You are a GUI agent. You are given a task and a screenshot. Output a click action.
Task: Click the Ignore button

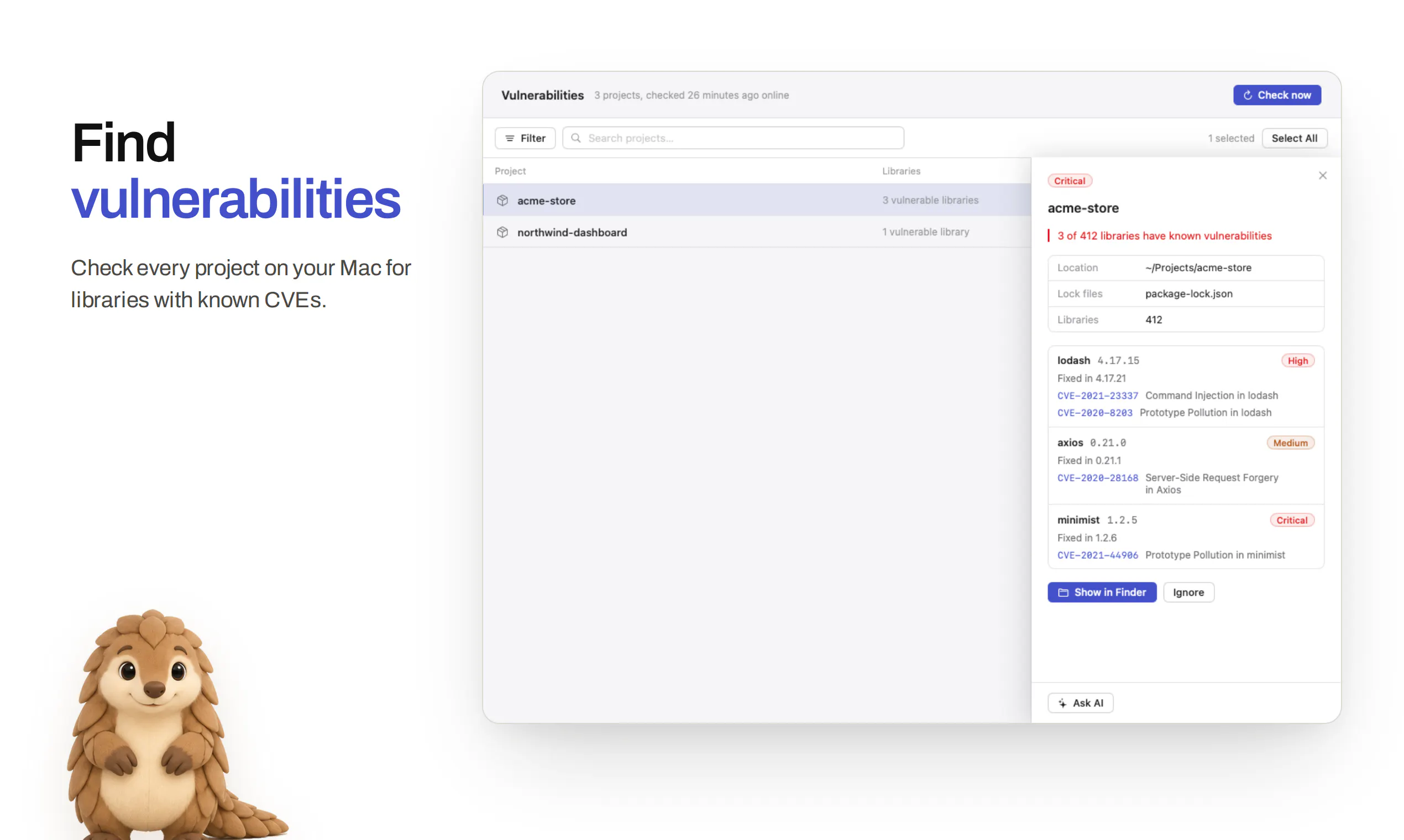click(1188, 592)
